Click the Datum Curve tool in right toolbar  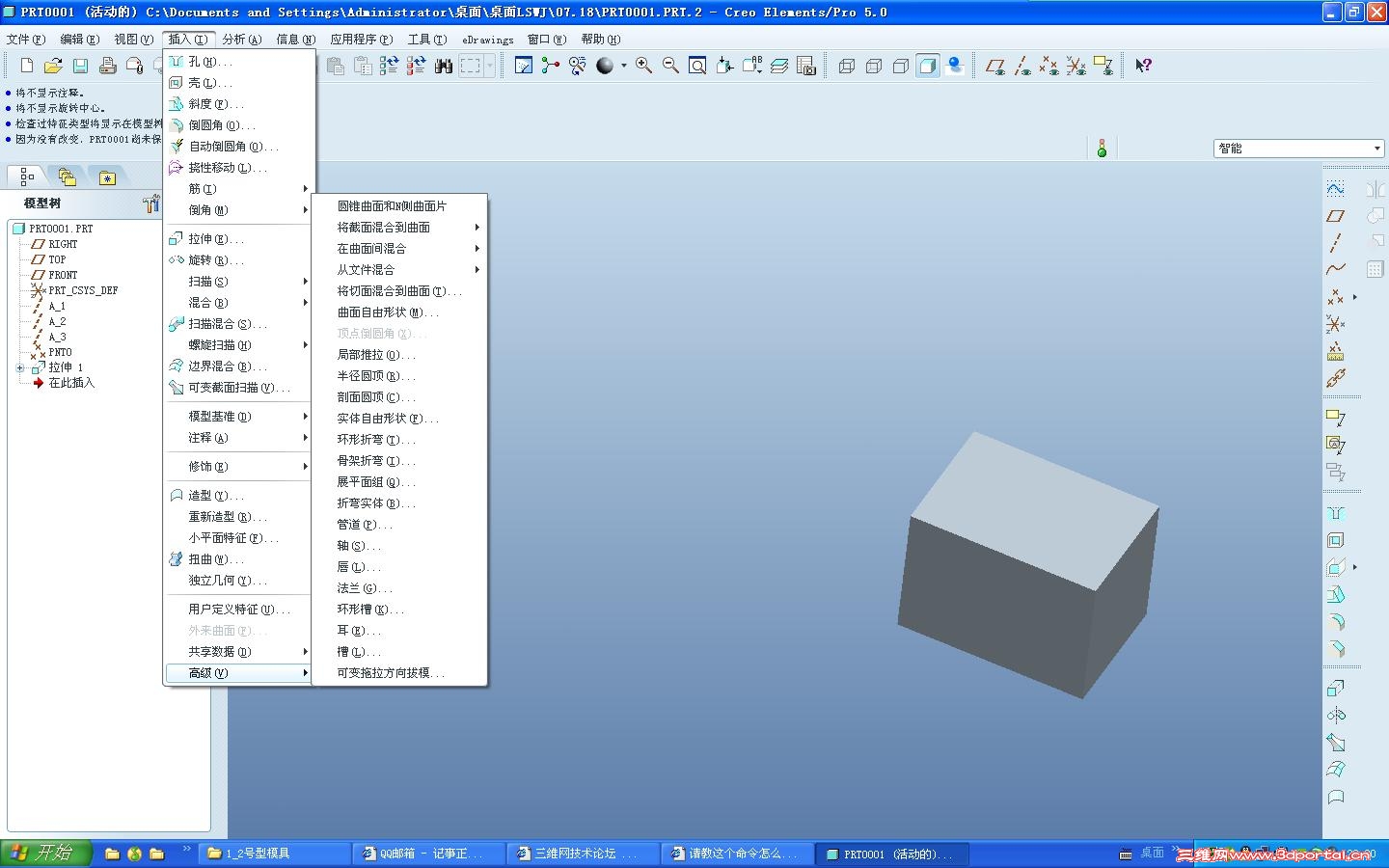(x=1336, y=269)
